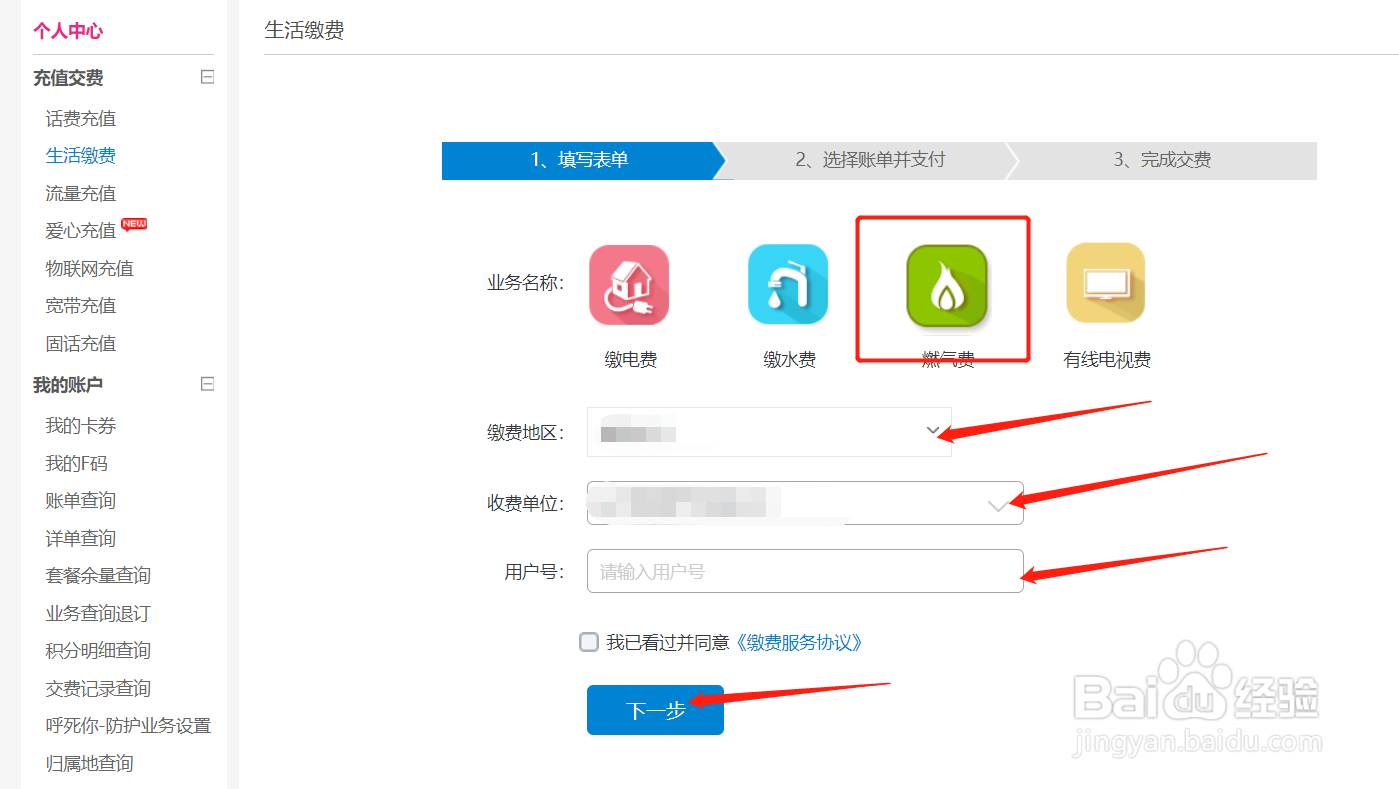Open 我的卡券 in sidebar

(x=81, y=426)
